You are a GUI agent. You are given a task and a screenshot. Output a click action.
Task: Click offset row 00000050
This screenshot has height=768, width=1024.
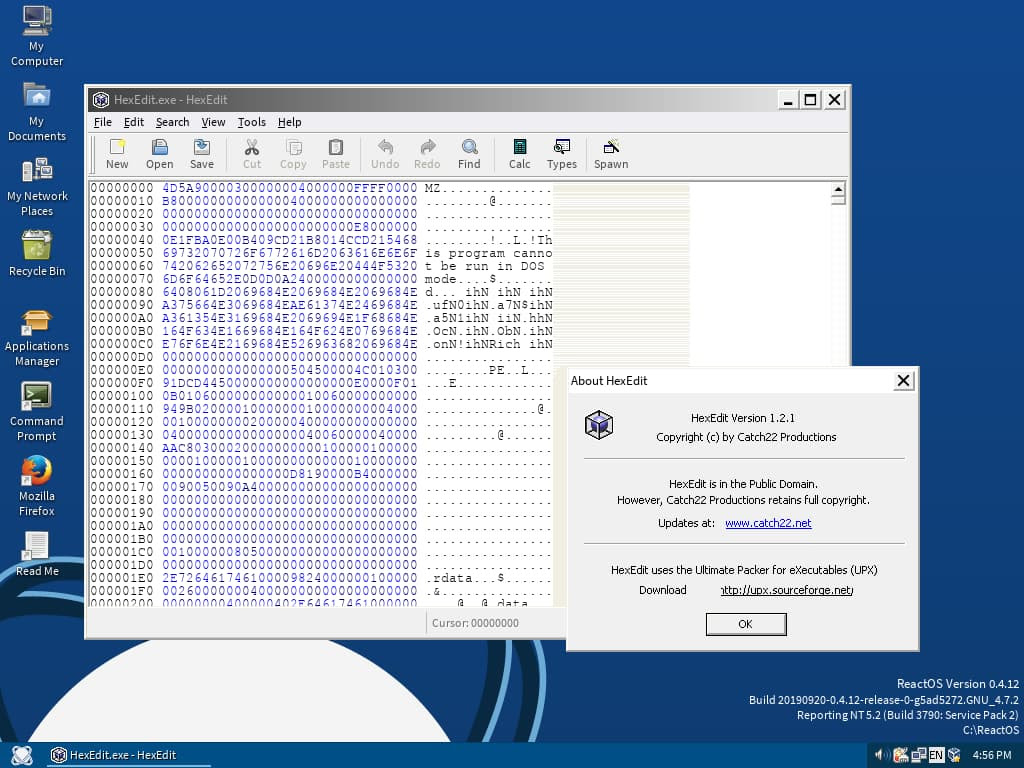coord(121,253)
